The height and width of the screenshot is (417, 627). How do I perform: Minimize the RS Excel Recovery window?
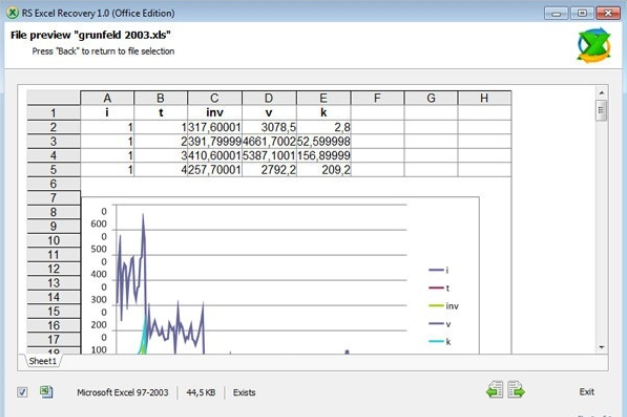557,13
